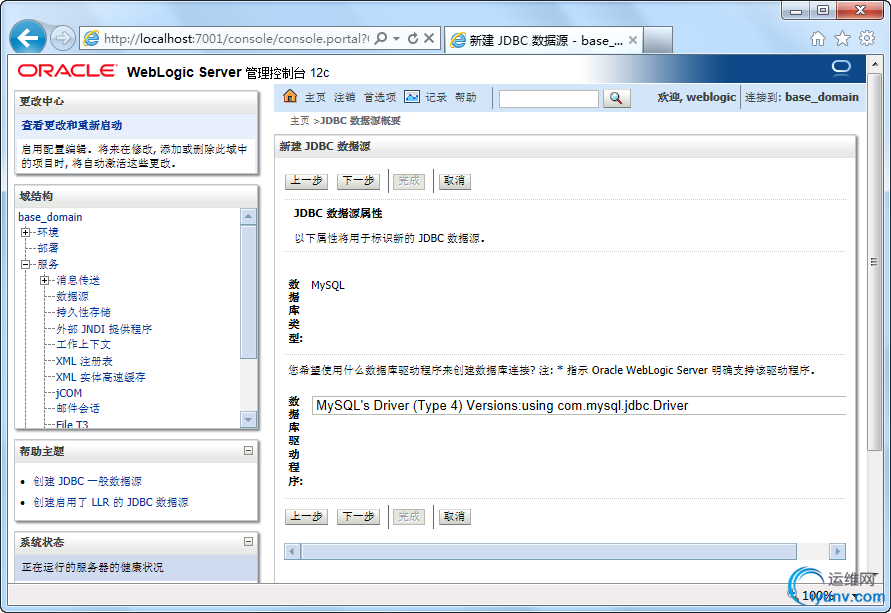Collapse the 服务 tree node
The image size is (891, 613).
click(x=25, y=264)
